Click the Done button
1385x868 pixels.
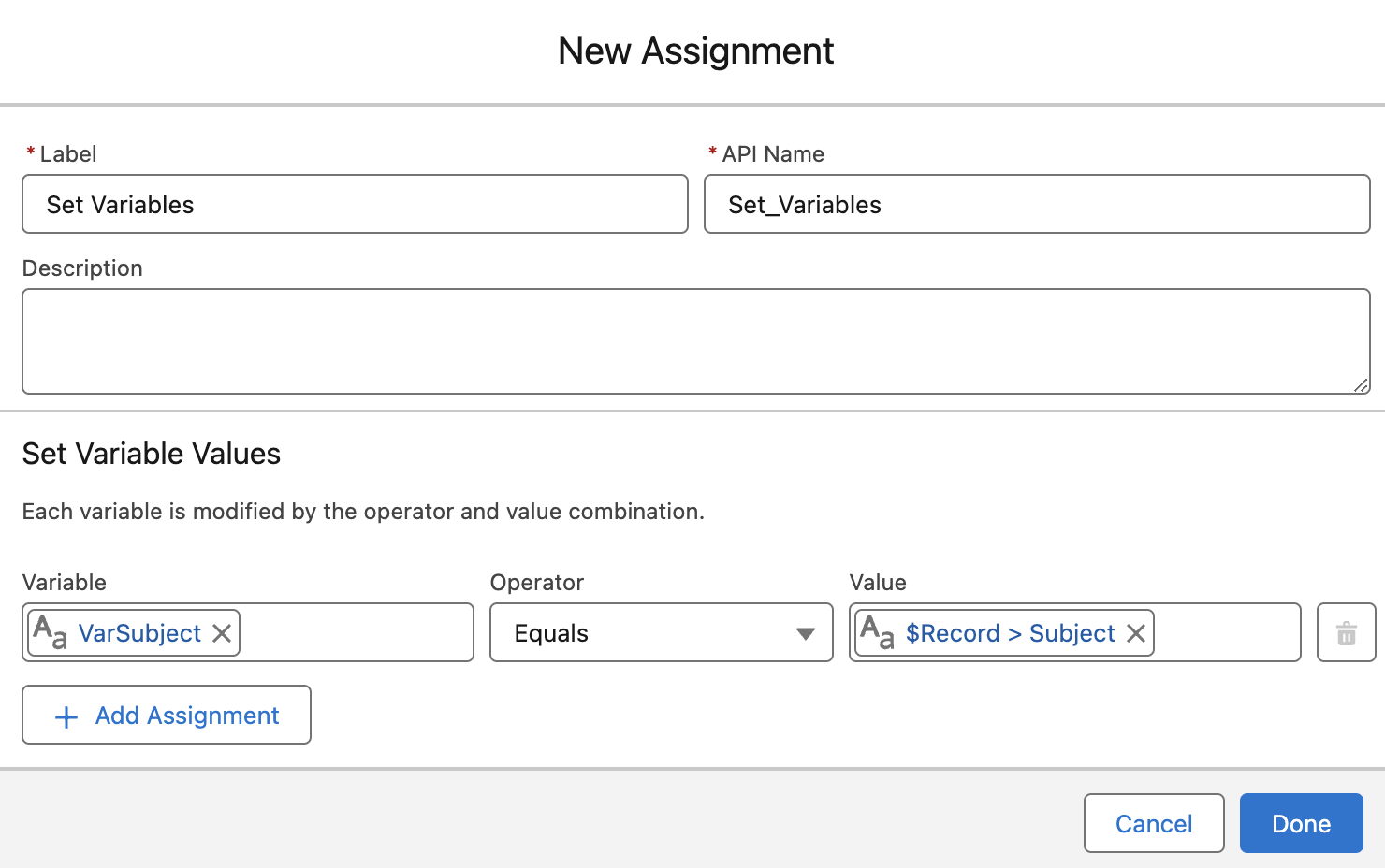coord(1301,823)
